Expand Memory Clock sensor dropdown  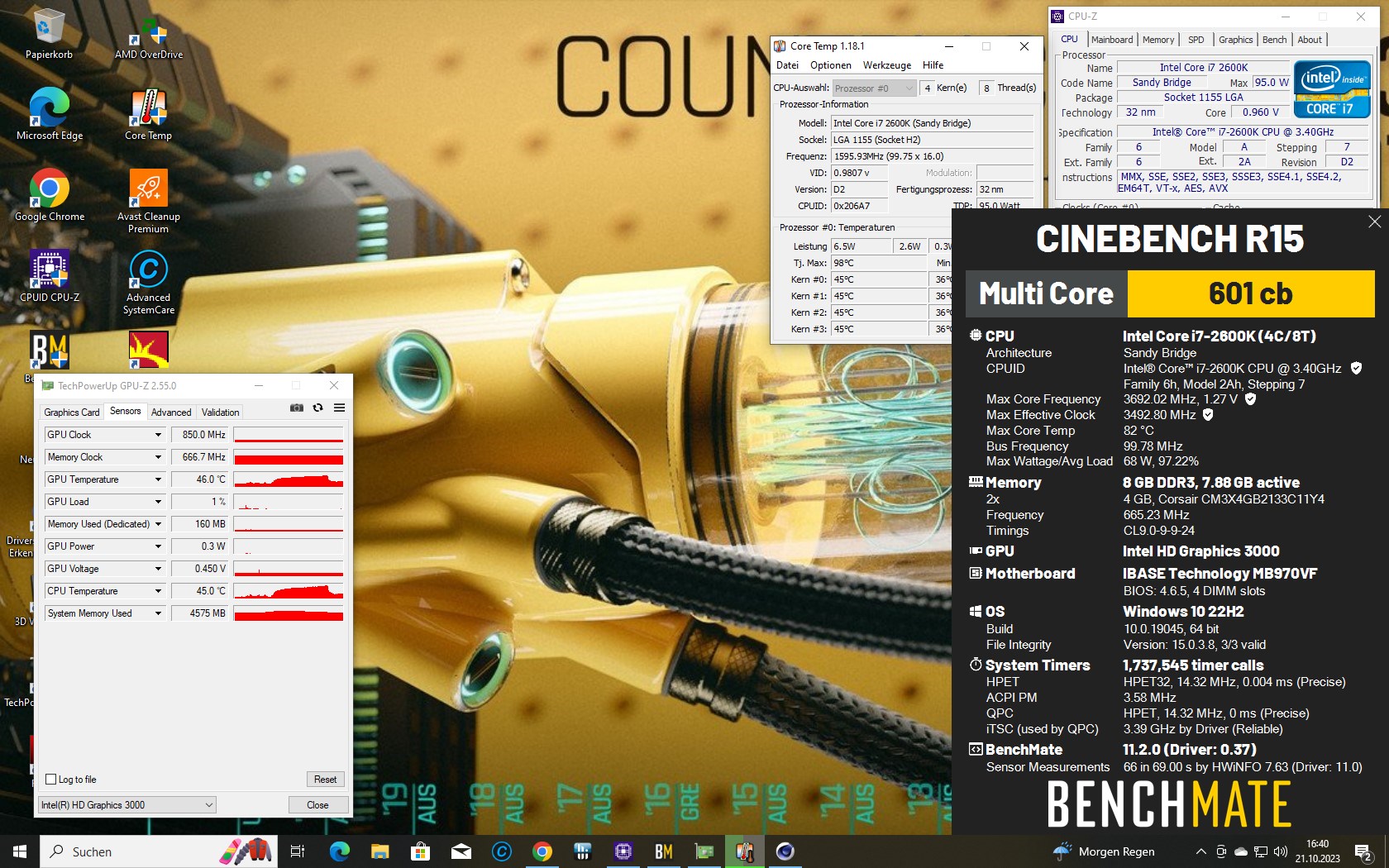[x=158, y=457]
